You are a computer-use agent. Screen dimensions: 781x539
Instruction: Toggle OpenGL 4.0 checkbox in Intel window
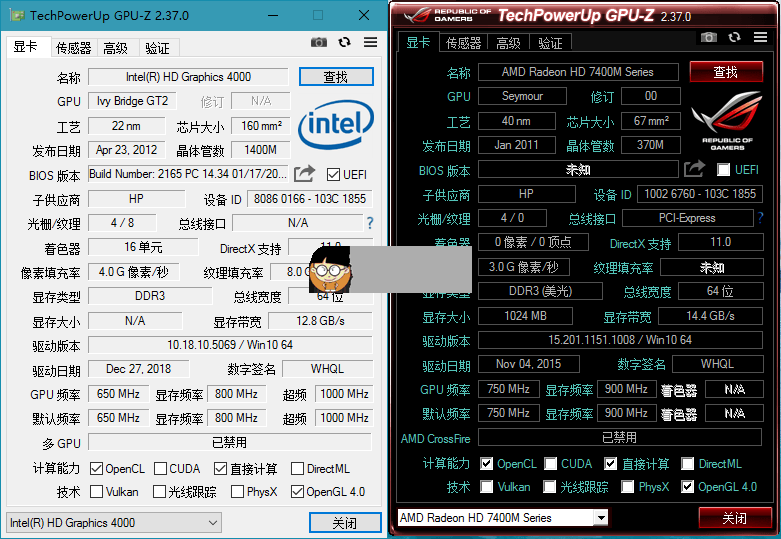click(297, 492)
